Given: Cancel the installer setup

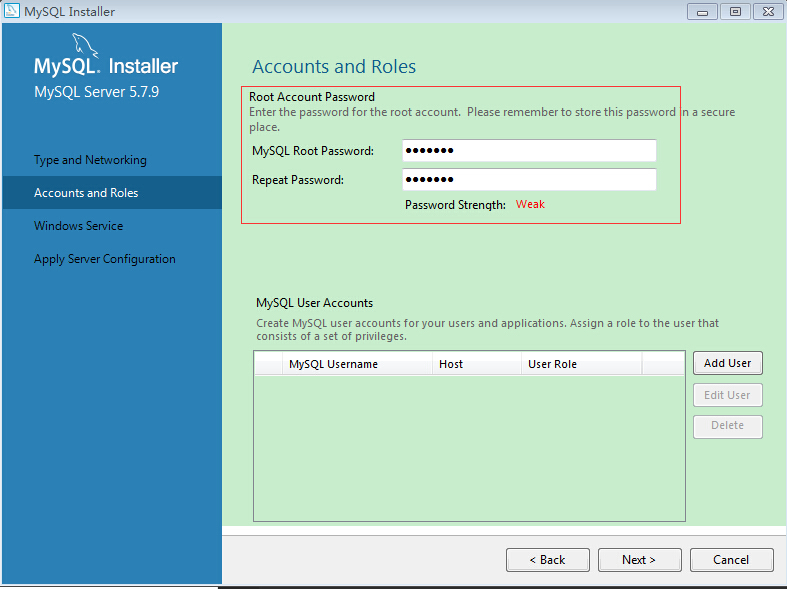Looking at the screenshot, I should pos(731,560).
